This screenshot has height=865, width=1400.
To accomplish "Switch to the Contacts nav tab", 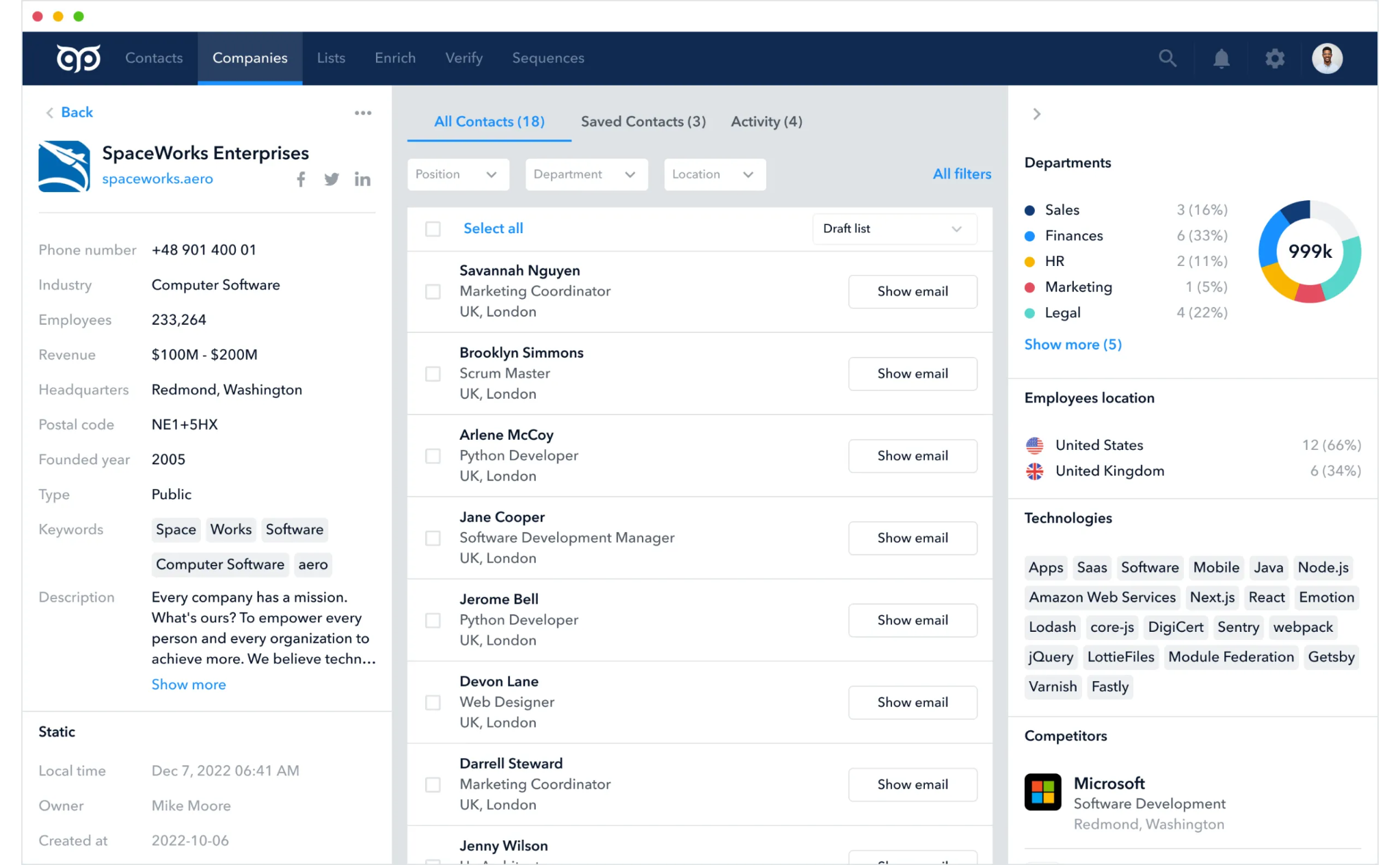I will pos(154,58).
